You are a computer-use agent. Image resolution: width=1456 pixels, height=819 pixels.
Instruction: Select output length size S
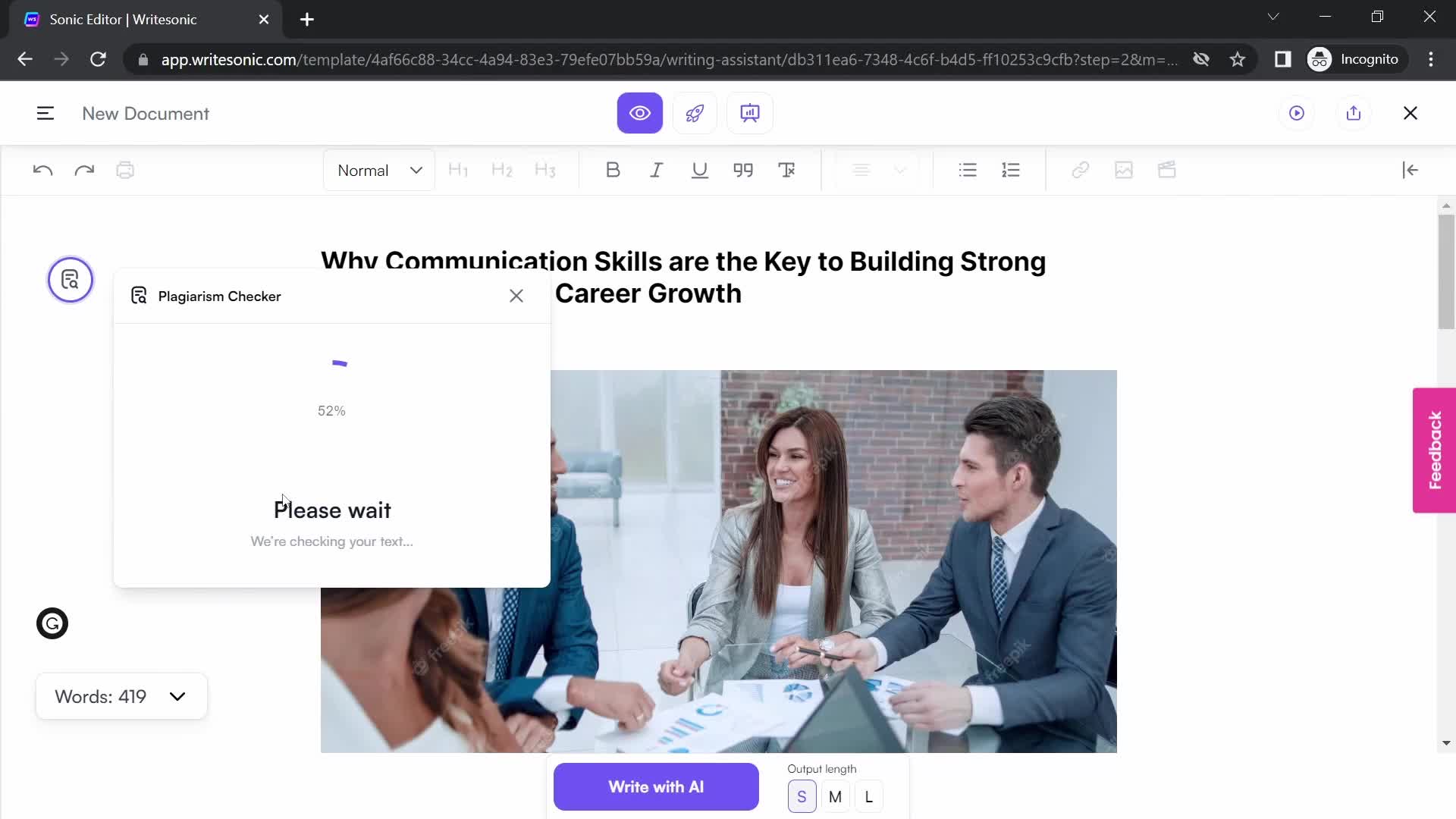click(x=802, y=797)
